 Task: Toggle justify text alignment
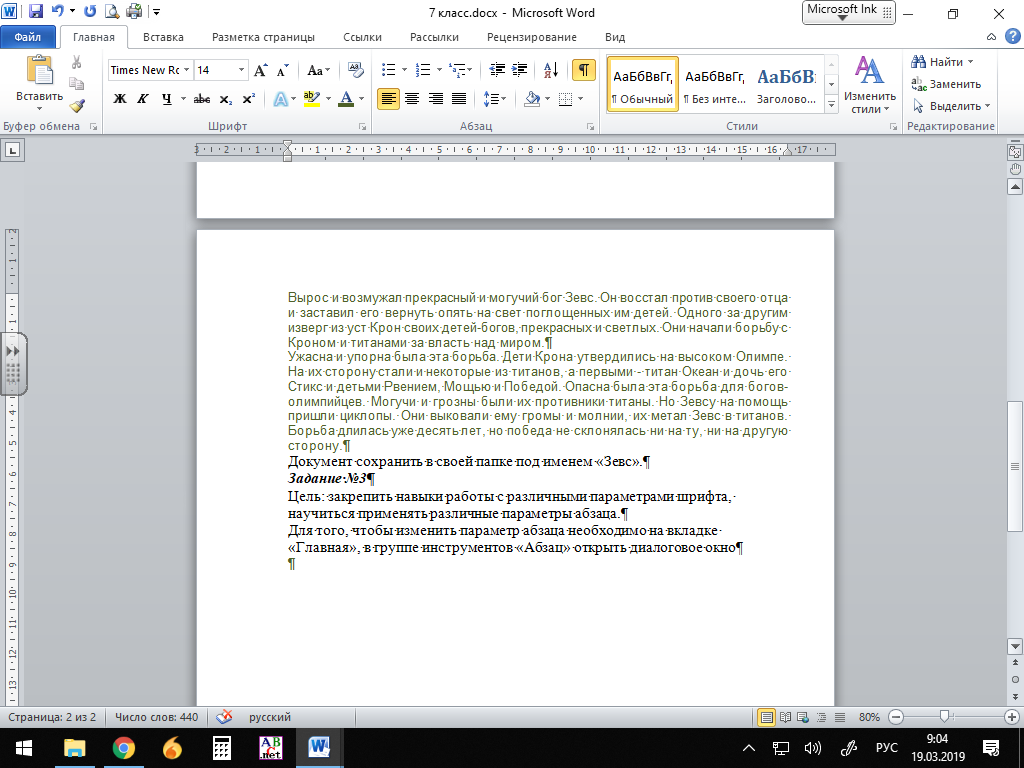(459, 99)
